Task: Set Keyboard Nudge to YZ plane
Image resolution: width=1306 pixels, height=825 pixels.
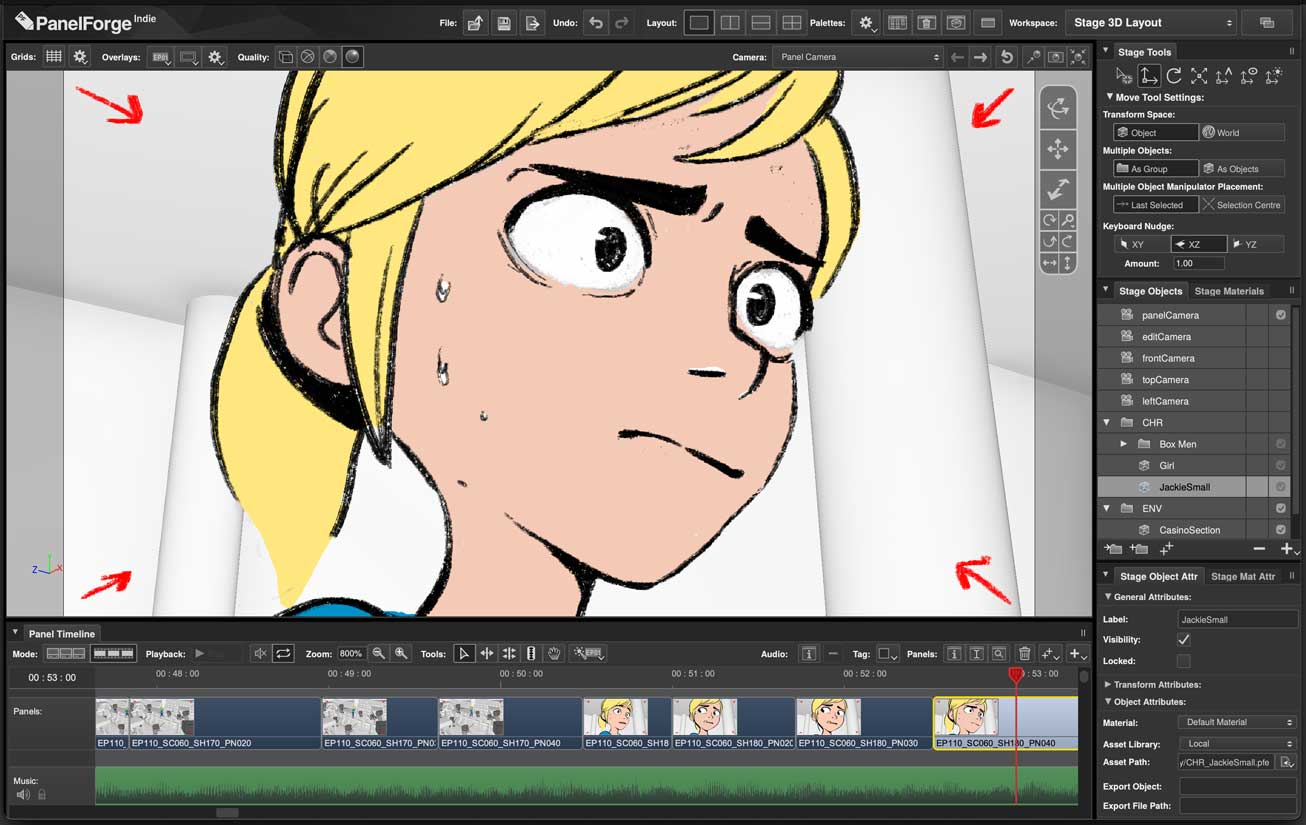Action: 1256,244
